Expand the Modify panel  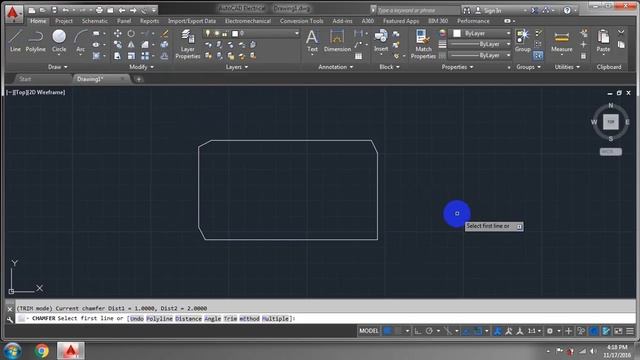pos(141,67)
